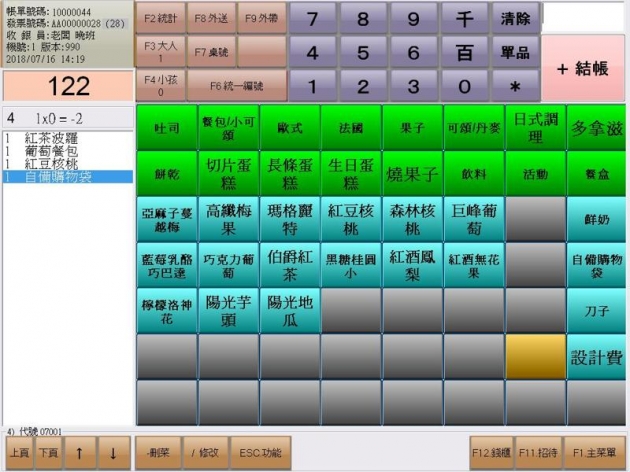Add 伯爵紅茶 item to order

[289, 264]
